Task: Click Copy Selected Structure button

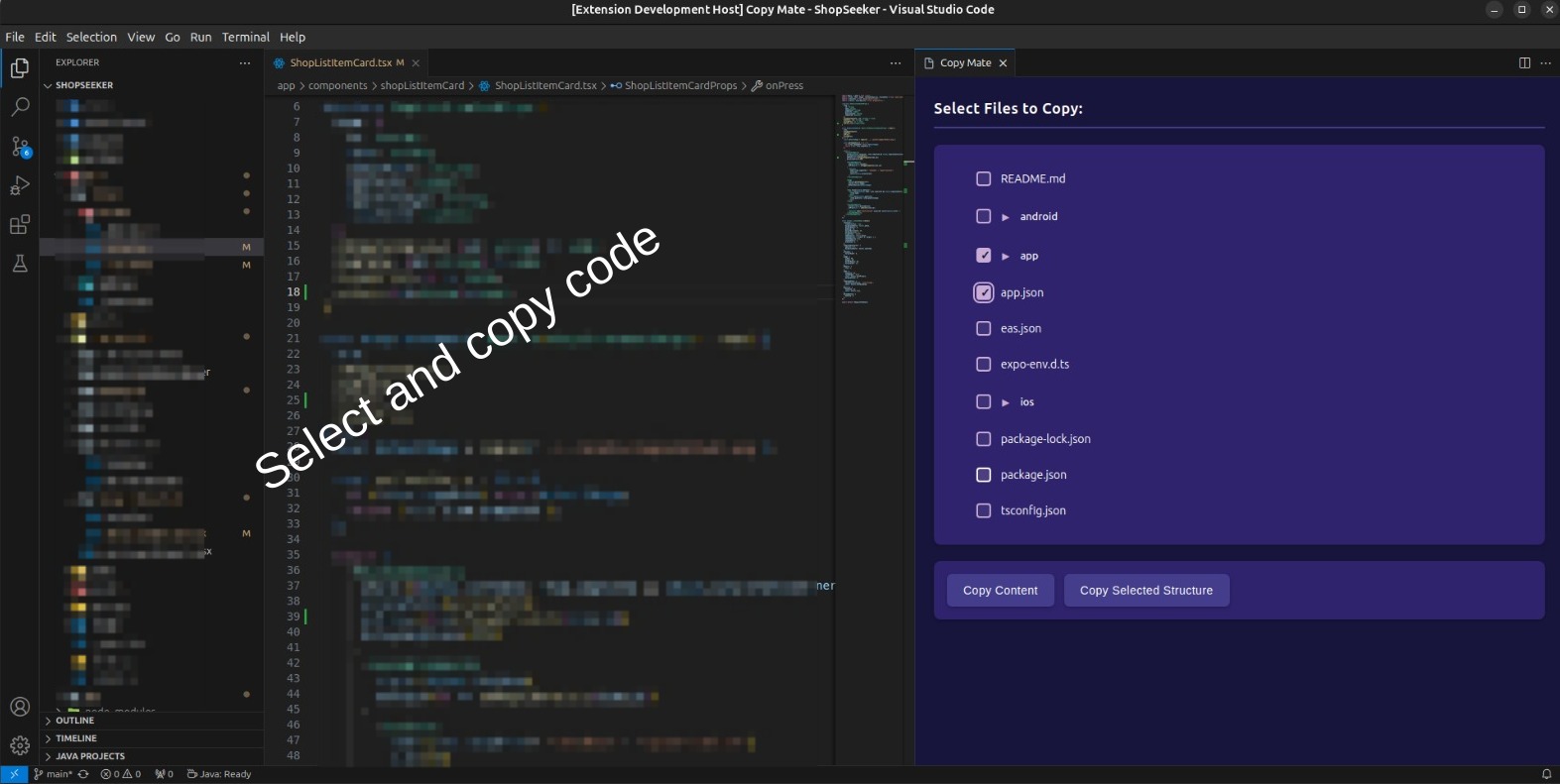Action: pos(1146,590)
